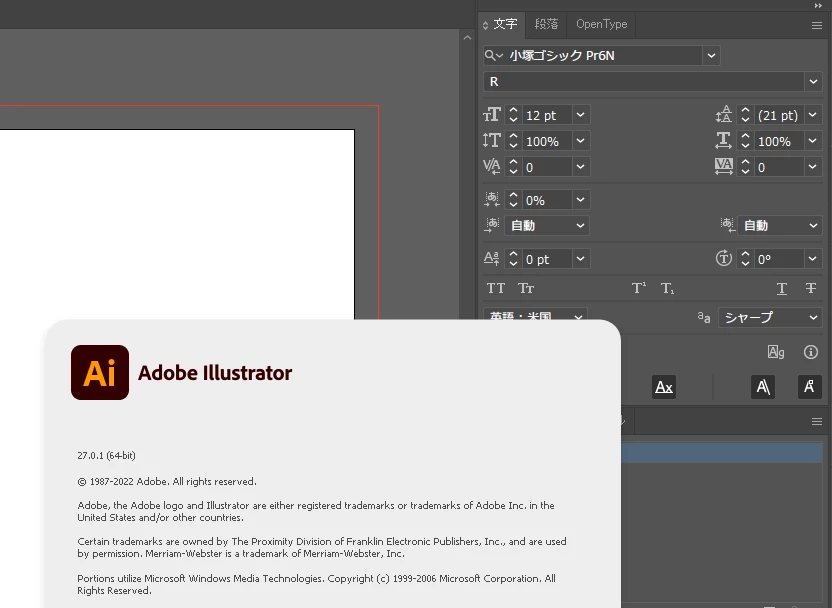Screen dimensions: 832x608
Task: Click the white artboard on the canvas
Action: [x=177, y=224]
